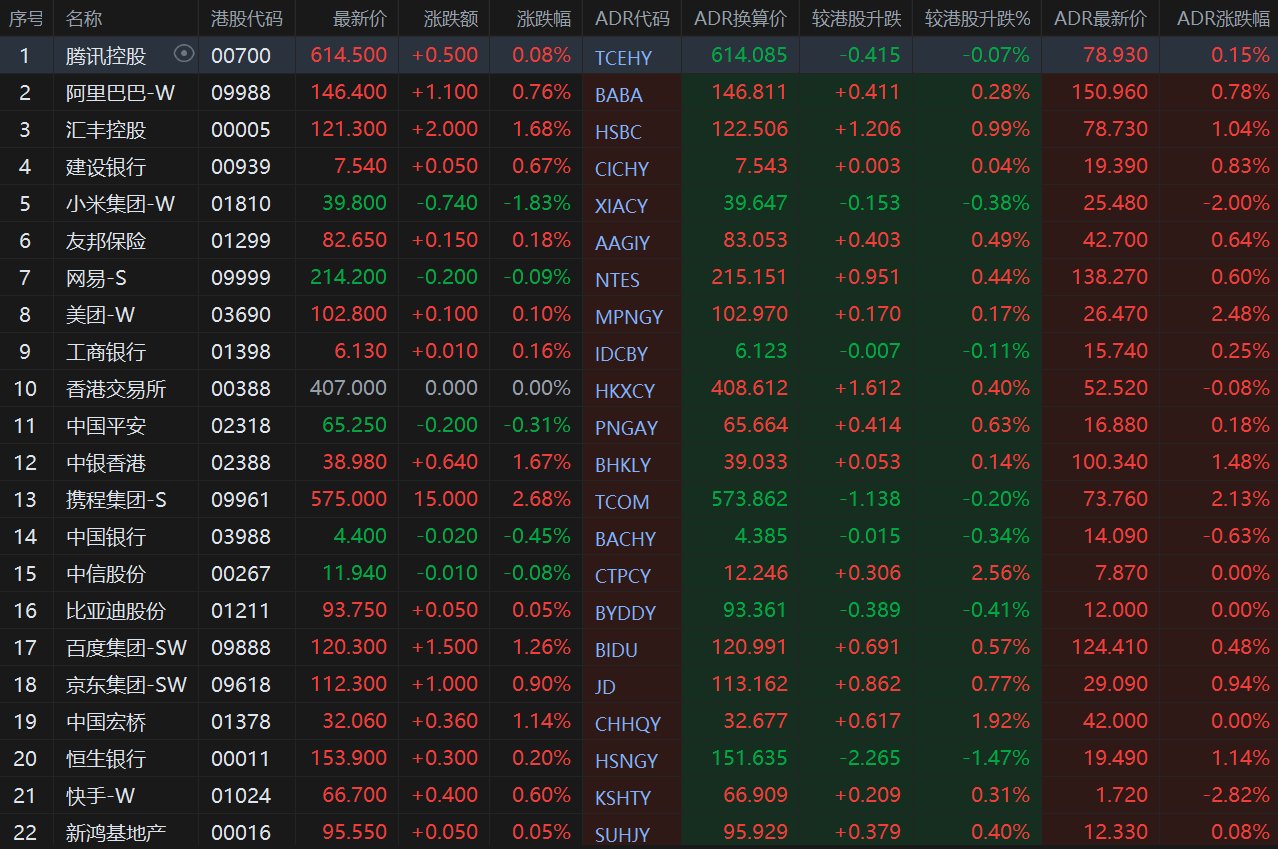Image resolution: width=1278 pixels, height=849 pixels.
Task: Open the 汇丰控股 stock name
Action: (x=106, y=129)
